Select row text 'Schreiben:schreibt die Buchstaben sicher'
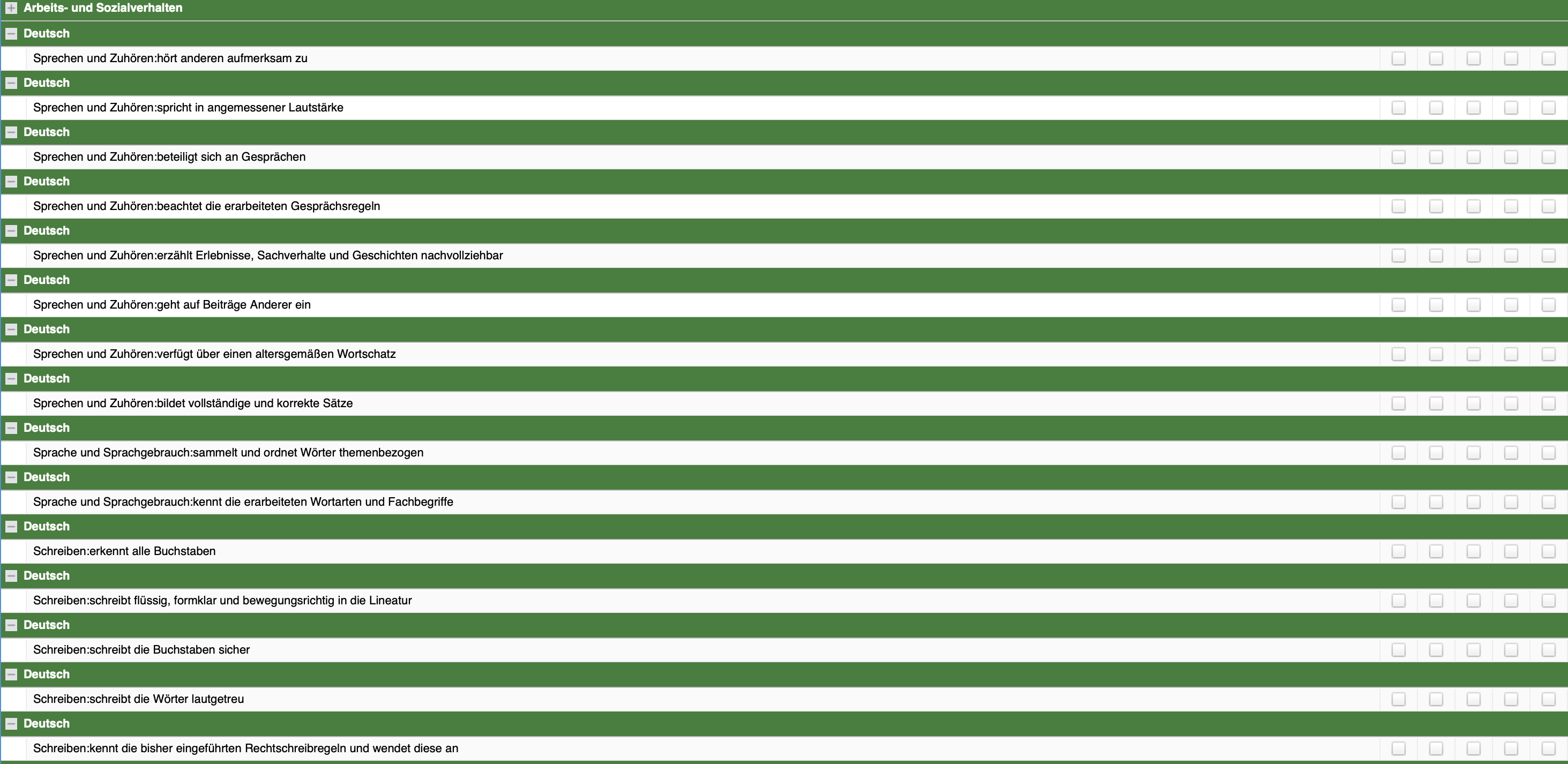Screen dimensions: 1568x764 click(141, 650)
